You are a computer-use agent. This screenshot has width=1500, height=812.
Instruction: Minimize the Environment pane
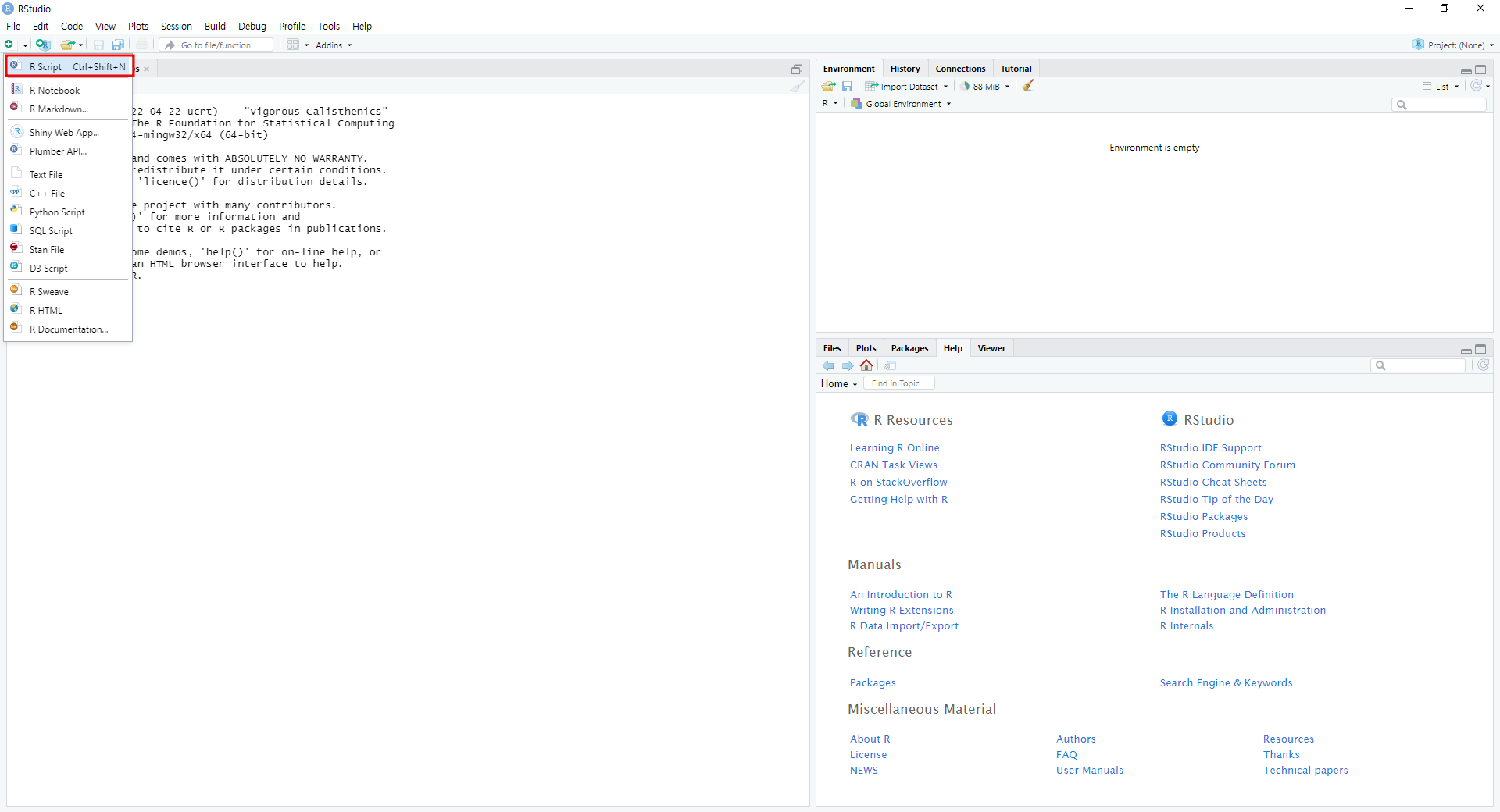1466,70
